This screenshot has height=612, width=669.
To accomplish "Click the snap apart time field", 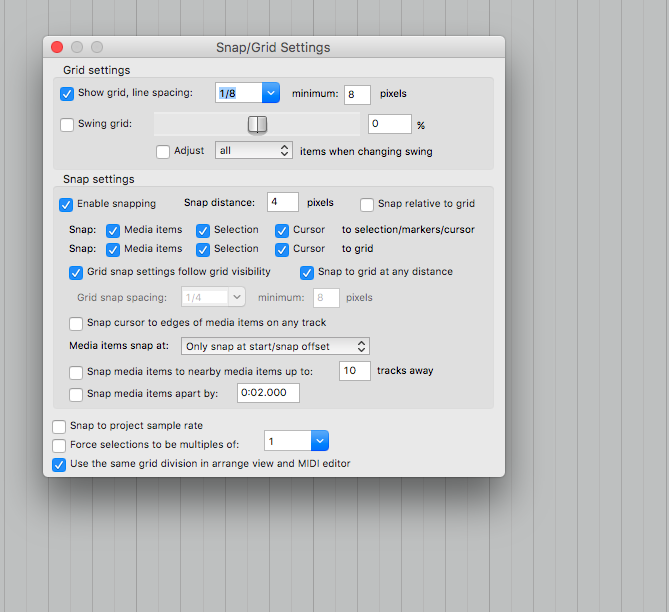I will click(x=268, y=393).
